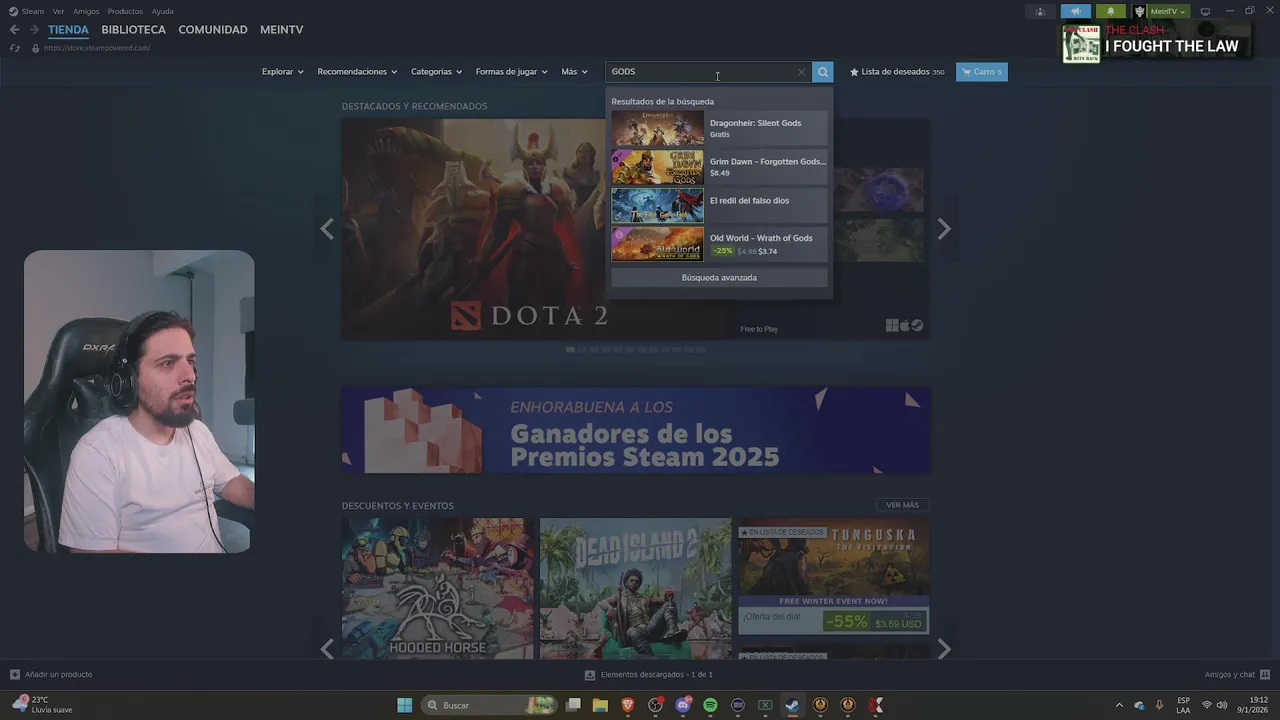This screenshot has width=1280, height=720.
Task: Launch Brave browser from the taskbar
Action: [x=628, y=705]
